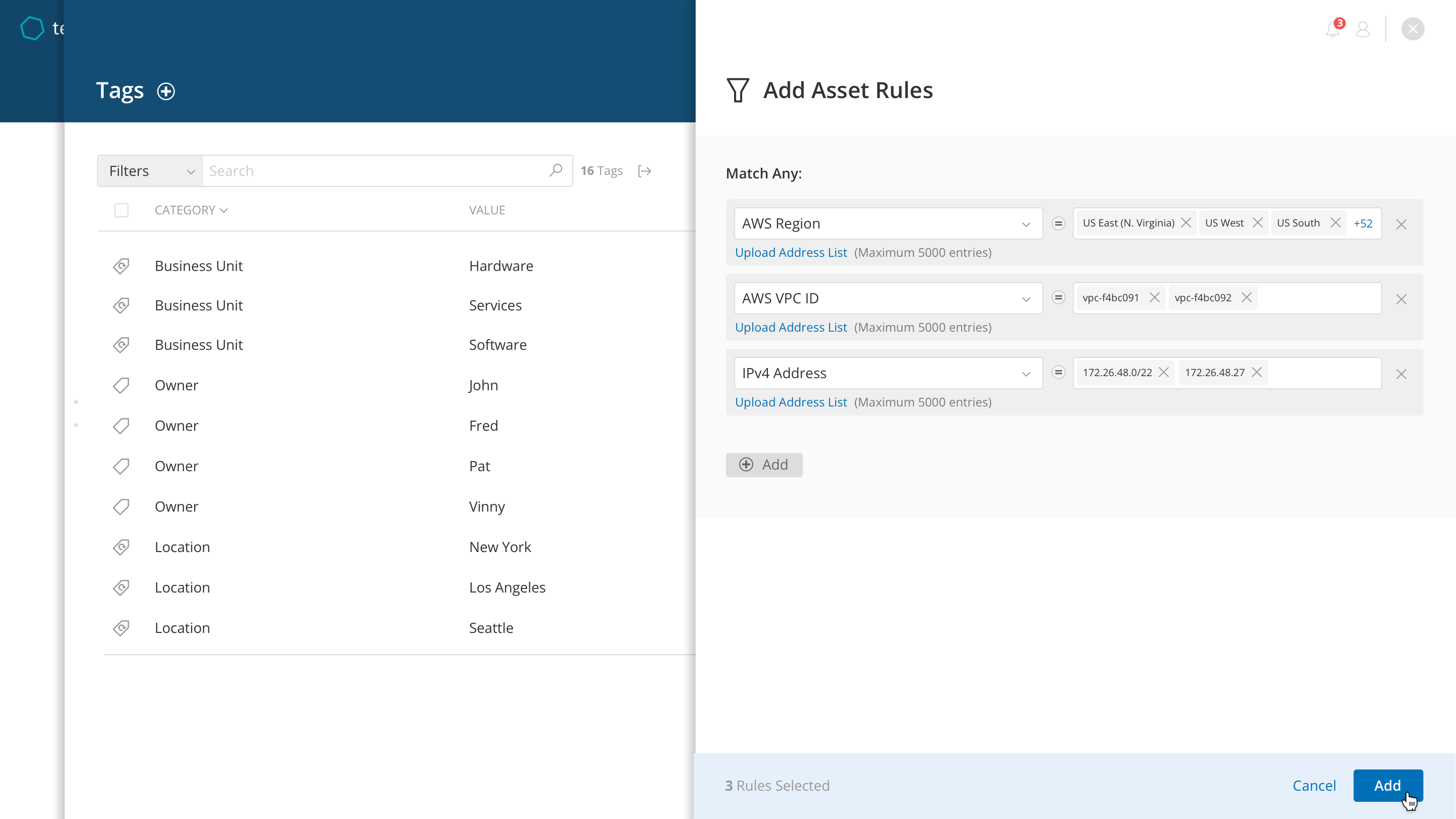1456x819 pixels.
Task: Toggle the select-all checkbox in table header
Action: 121,210
